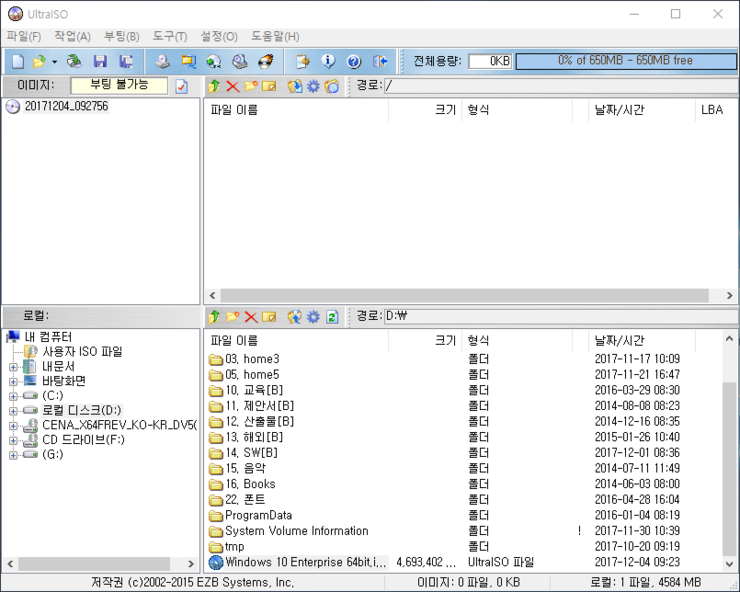
Task: Expand the CENA_X64FREV_KO-KR_DV5 drive node
Action: click(x=13, y=426)
